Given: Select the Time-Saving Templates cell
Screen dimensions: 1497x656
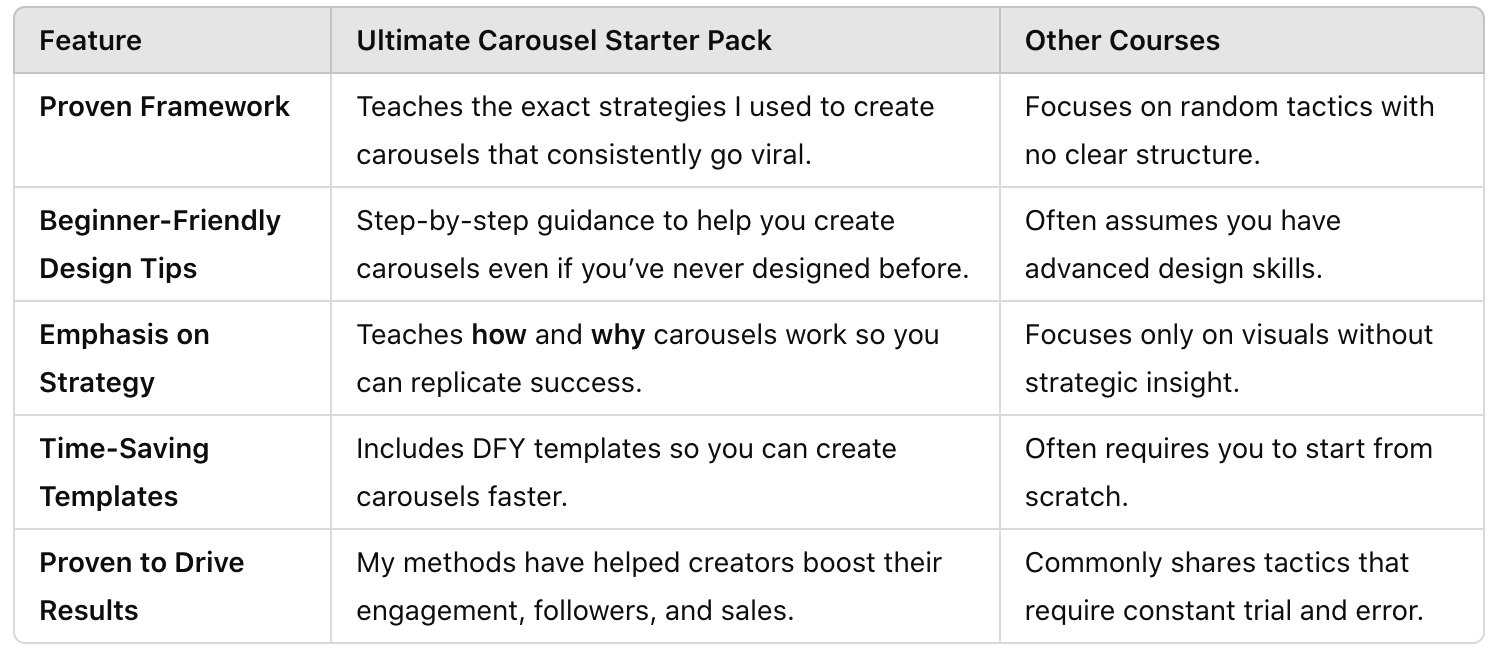Looking at the screenshot, I should click(x=124, y=472).
